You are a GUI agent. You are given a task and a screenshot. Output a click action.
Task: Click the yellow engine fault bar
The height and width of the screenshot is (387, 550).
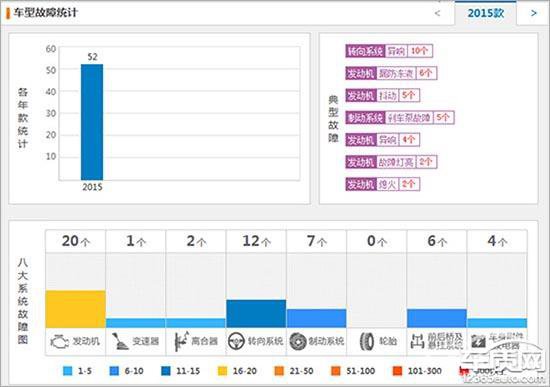tap(75, 309)
